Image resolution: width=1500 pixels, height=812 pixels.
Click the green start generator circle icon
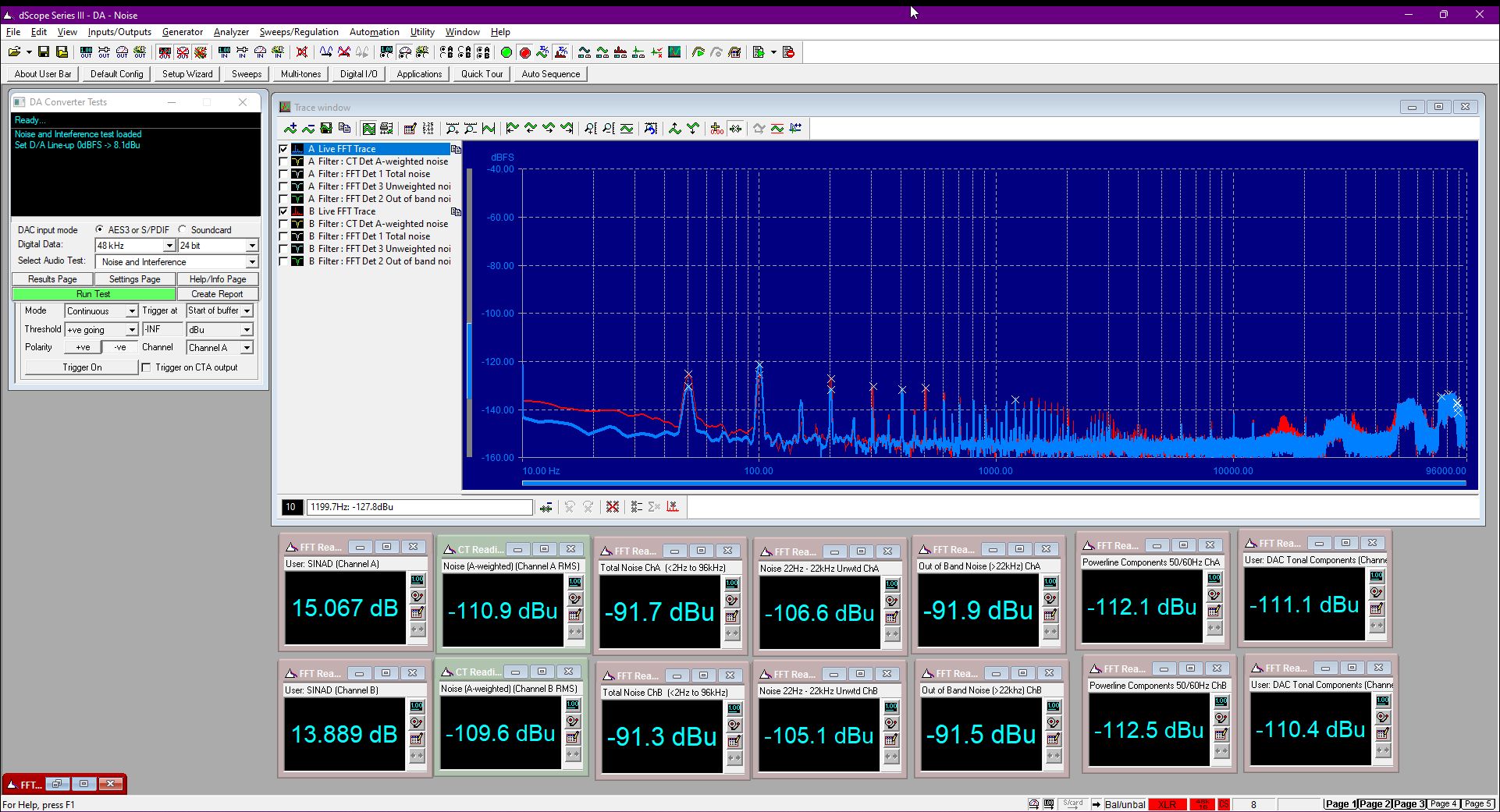click(506, 52)
